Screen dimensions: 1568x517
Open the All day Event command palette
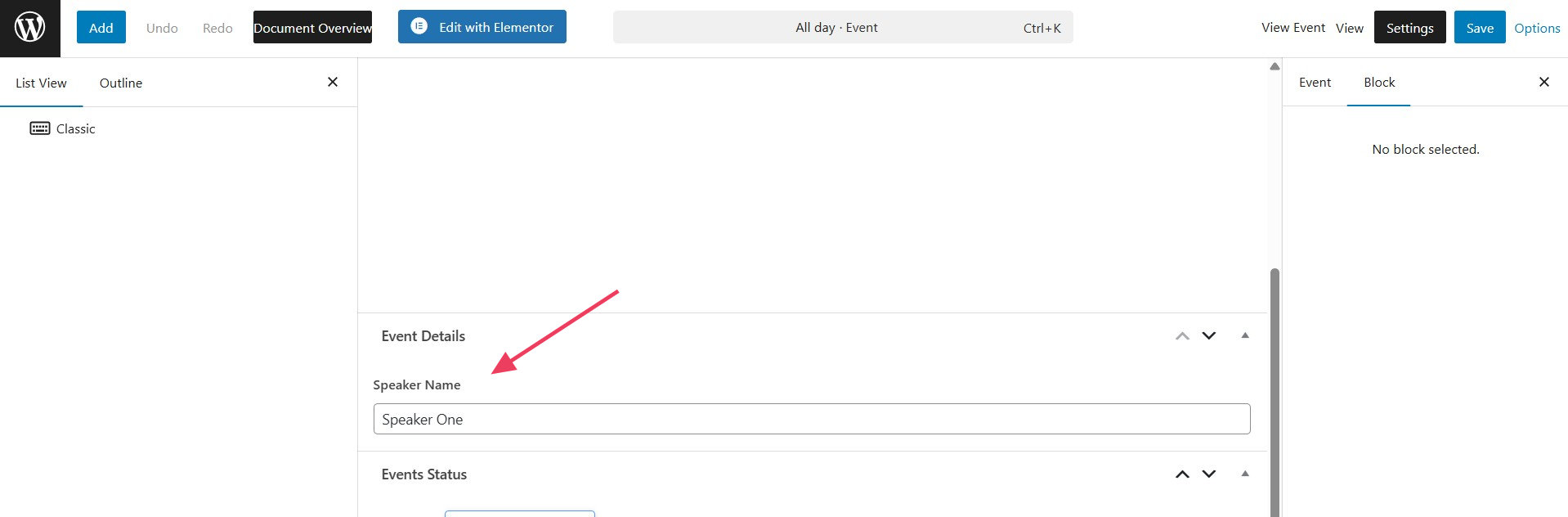(x=842, y=28)
